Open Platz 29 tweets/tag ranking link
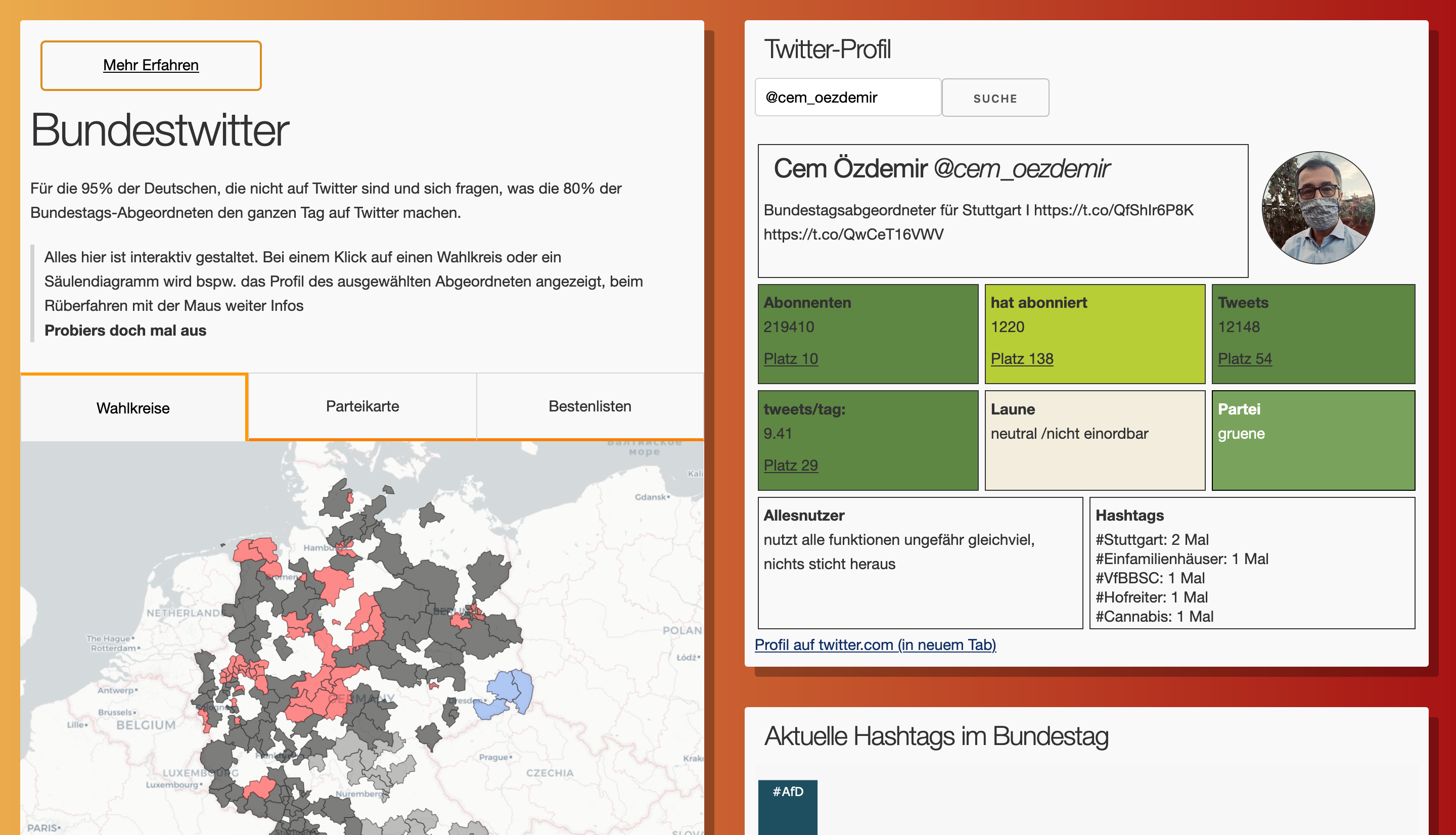Viewport: 1456px width, 835px height. (790, 465)
